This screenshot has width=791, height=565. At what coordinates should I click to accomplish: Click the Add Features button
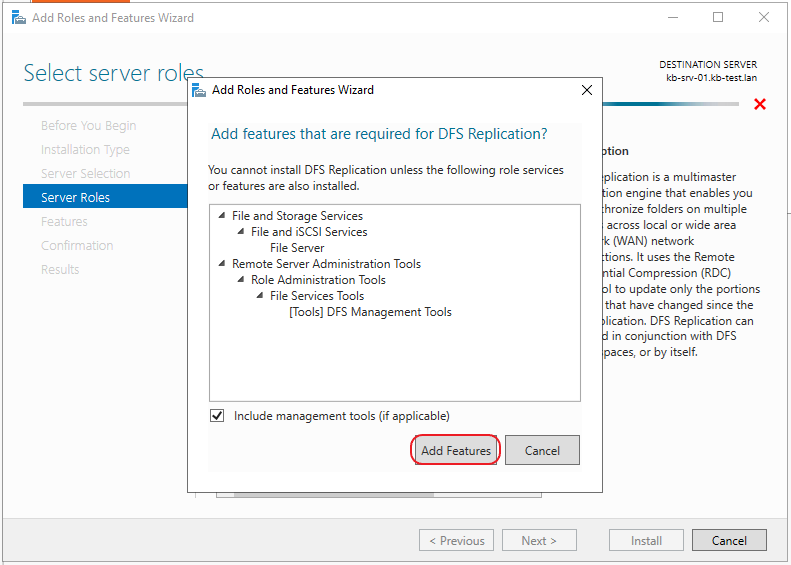[456, 450]
